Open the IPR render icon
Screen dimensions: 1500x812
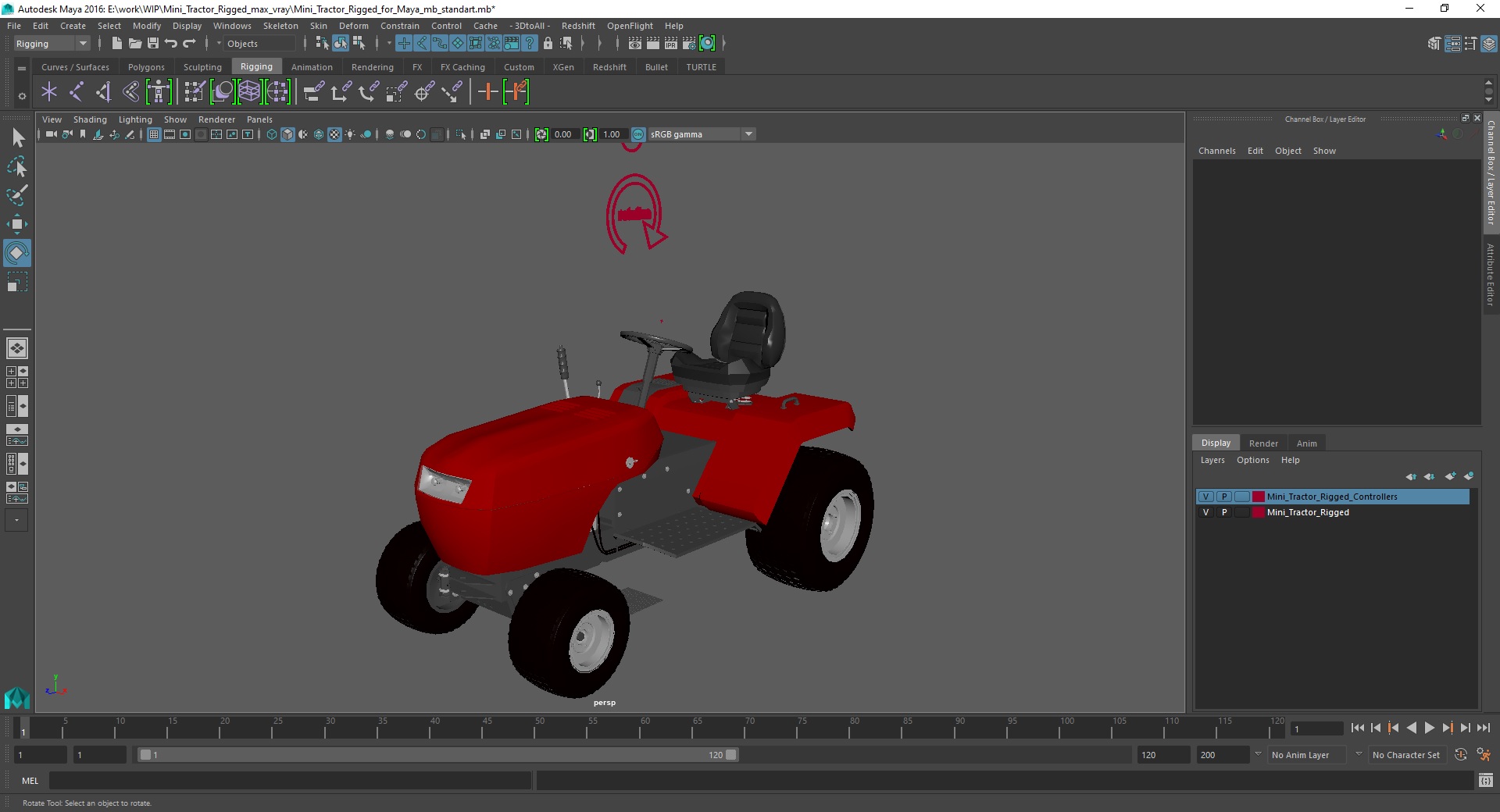coord(671,44)
